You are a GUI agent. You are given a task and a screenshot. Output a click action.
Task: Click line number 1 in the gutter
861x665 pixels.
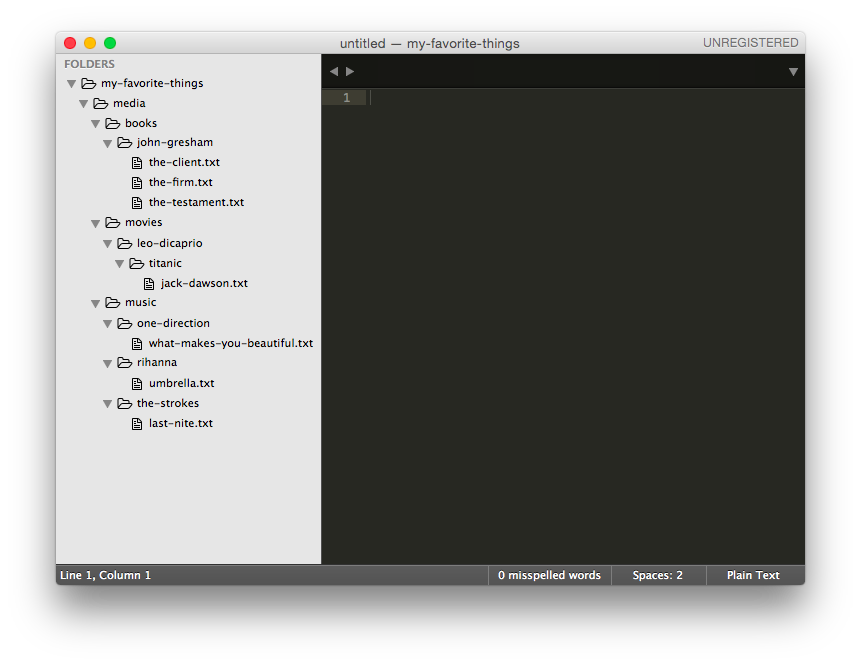pos(346,97)
